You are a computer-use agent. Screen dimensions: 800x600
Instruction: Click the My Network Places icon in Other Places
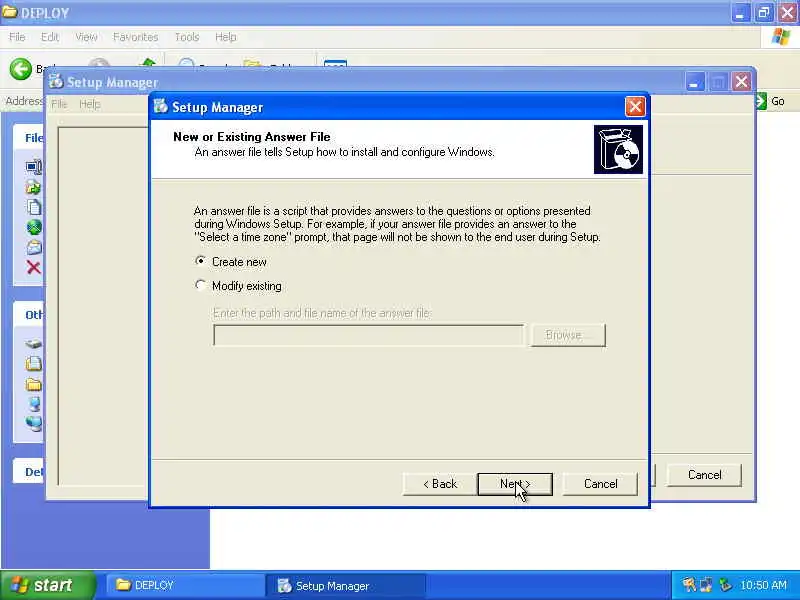[34, 423]
